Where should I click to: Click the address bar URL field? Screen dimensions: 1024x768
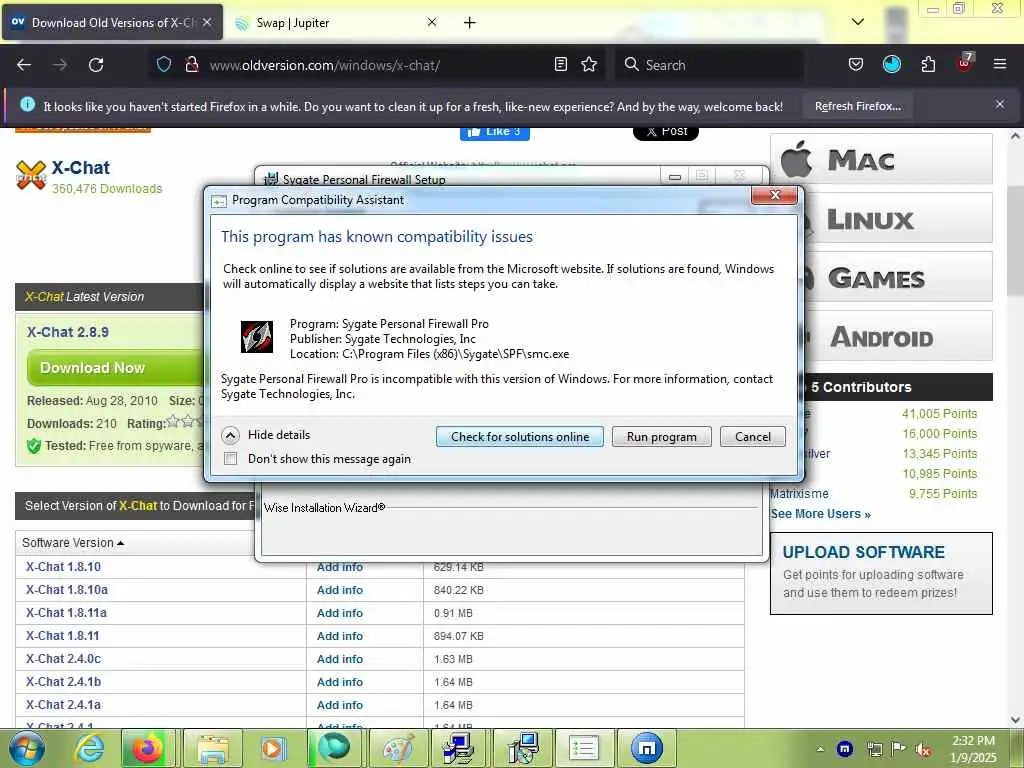click(x=379, y=65)
